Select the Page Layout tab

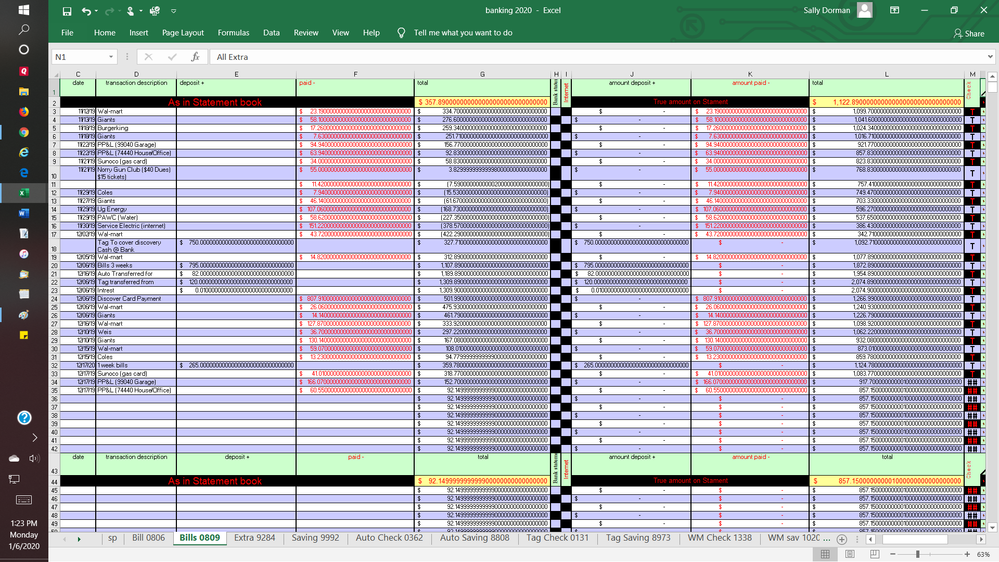pos(183,32)
